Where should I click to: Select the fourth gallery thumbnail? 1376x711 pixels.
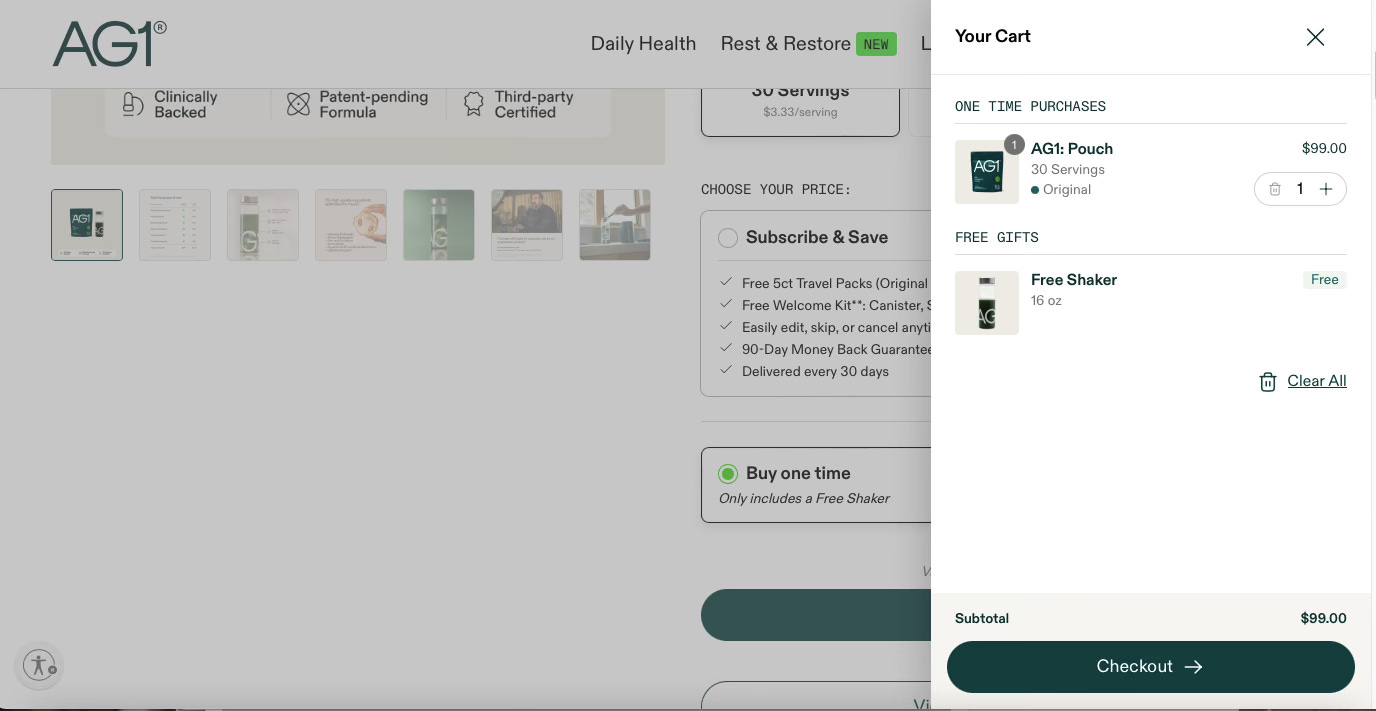click(351, 225)
